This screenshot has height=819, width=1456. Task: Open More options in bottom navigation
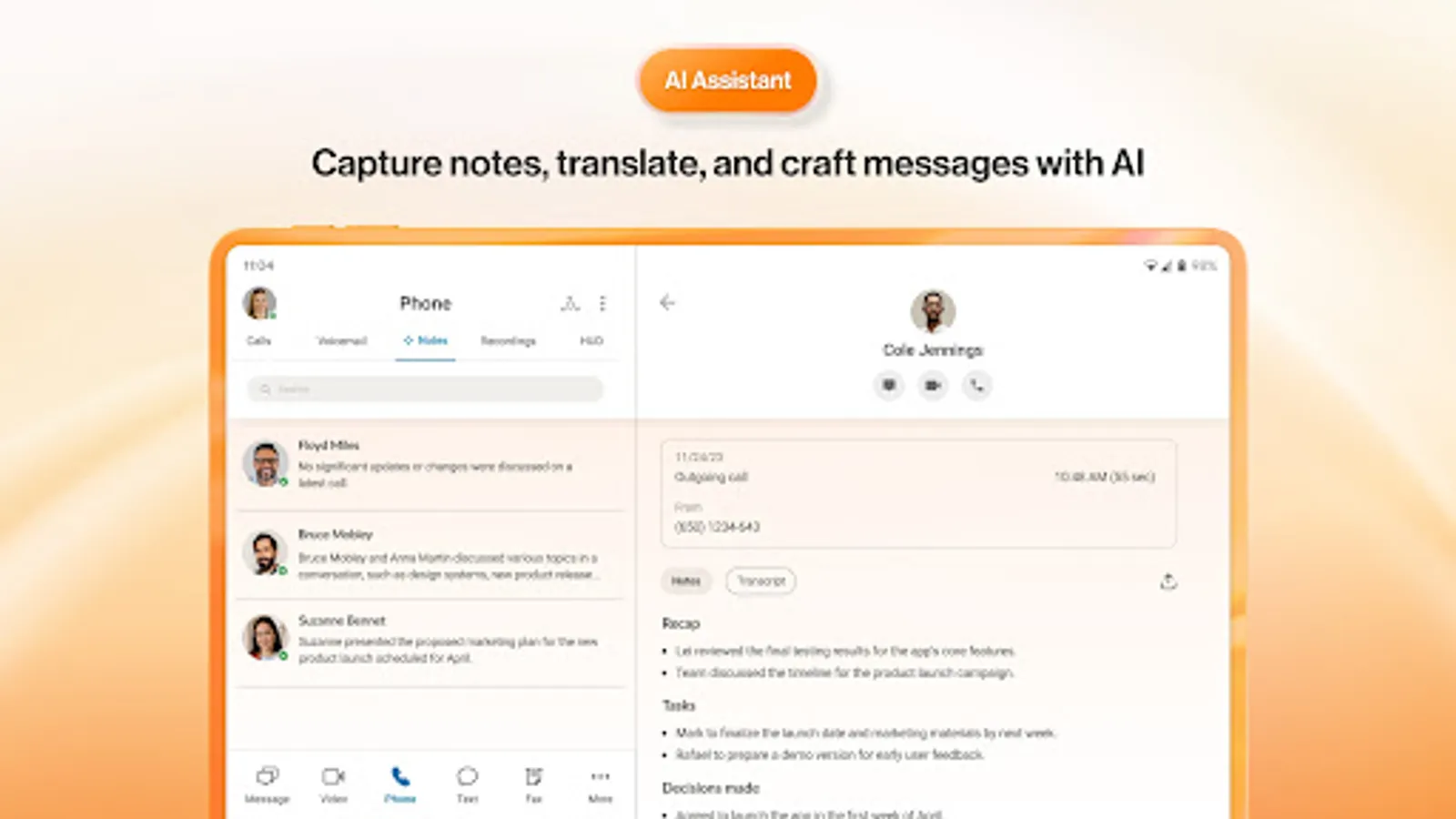[x=599, y=783]
